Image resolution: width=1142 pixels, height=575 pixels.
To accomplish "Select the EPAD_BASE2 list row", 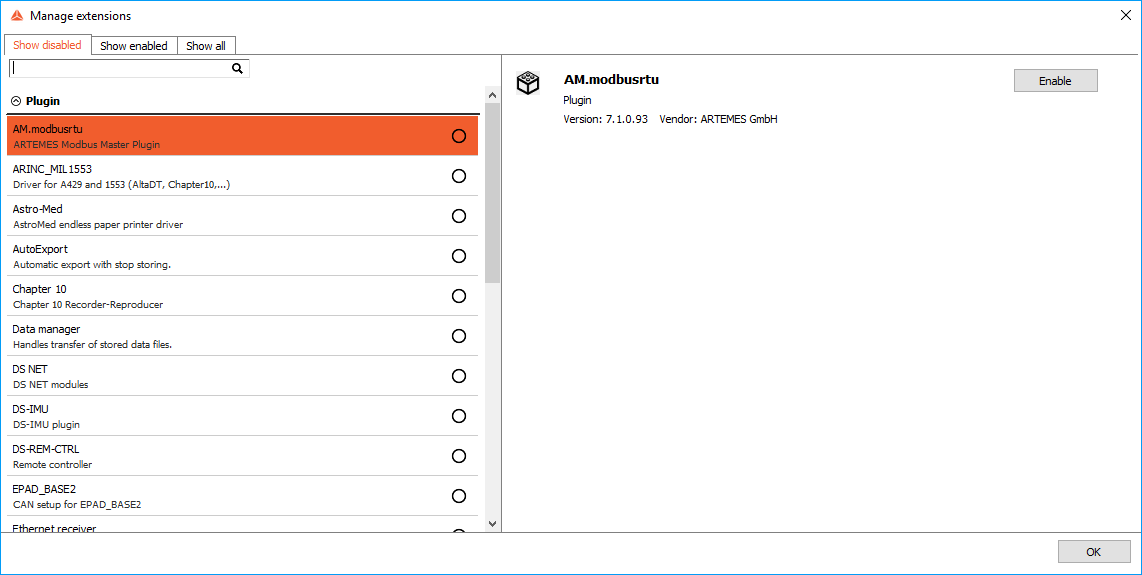I will pyautogui.click(x=243, y=496).
